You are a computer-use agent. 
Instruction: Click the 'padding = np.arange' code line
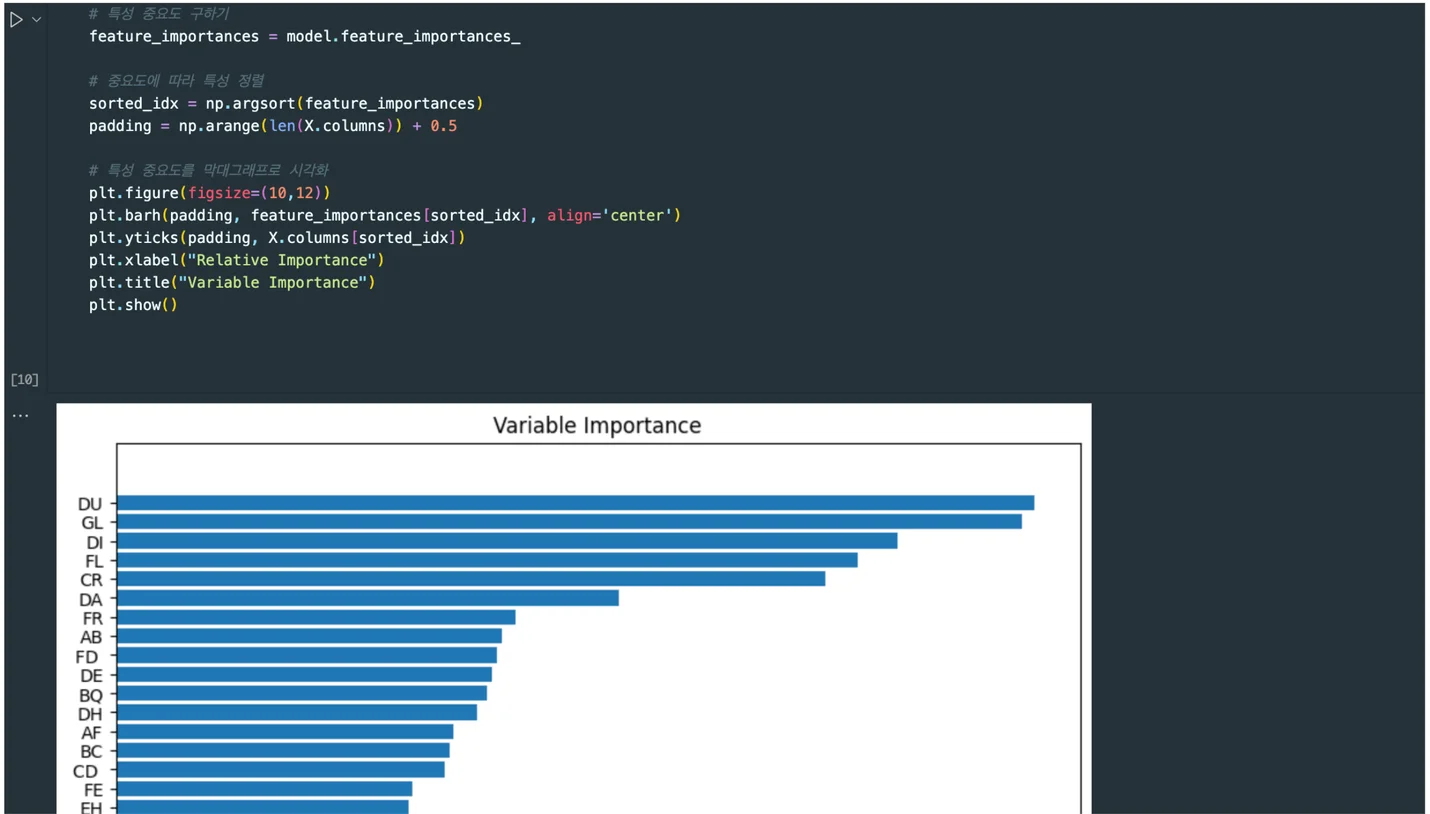(x=273, y=126)
